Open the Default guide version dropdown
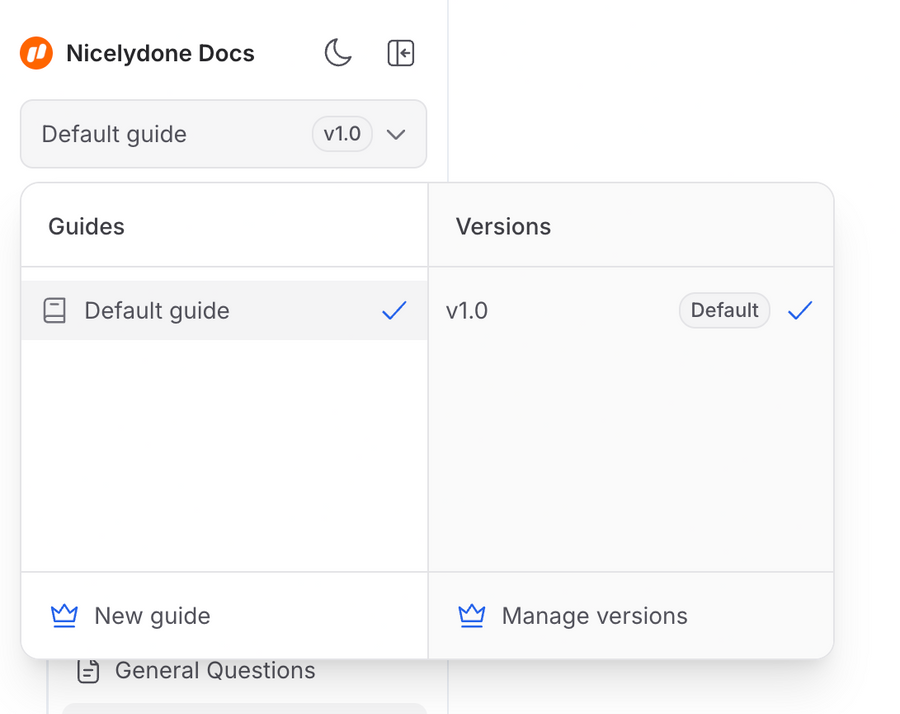 (223, 134)
